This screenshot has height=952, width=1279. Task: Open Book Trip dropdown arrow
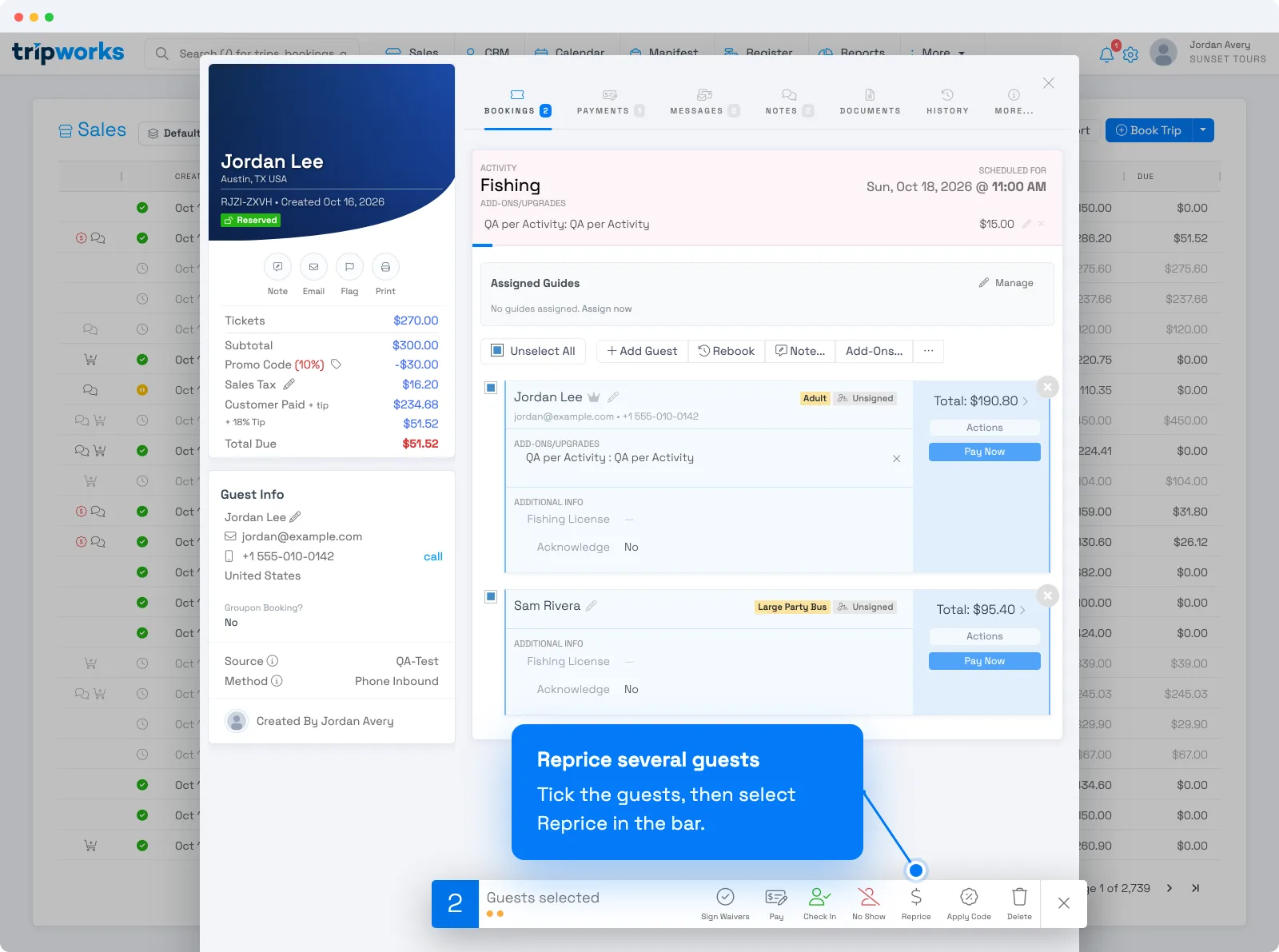point(1203,130)
